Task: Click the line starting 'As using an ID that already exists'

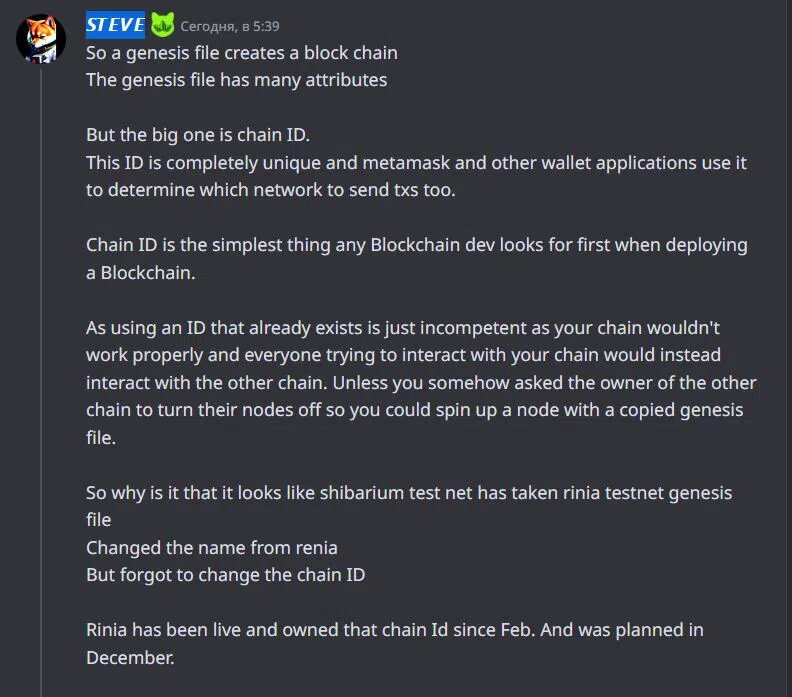Action: 403,328
